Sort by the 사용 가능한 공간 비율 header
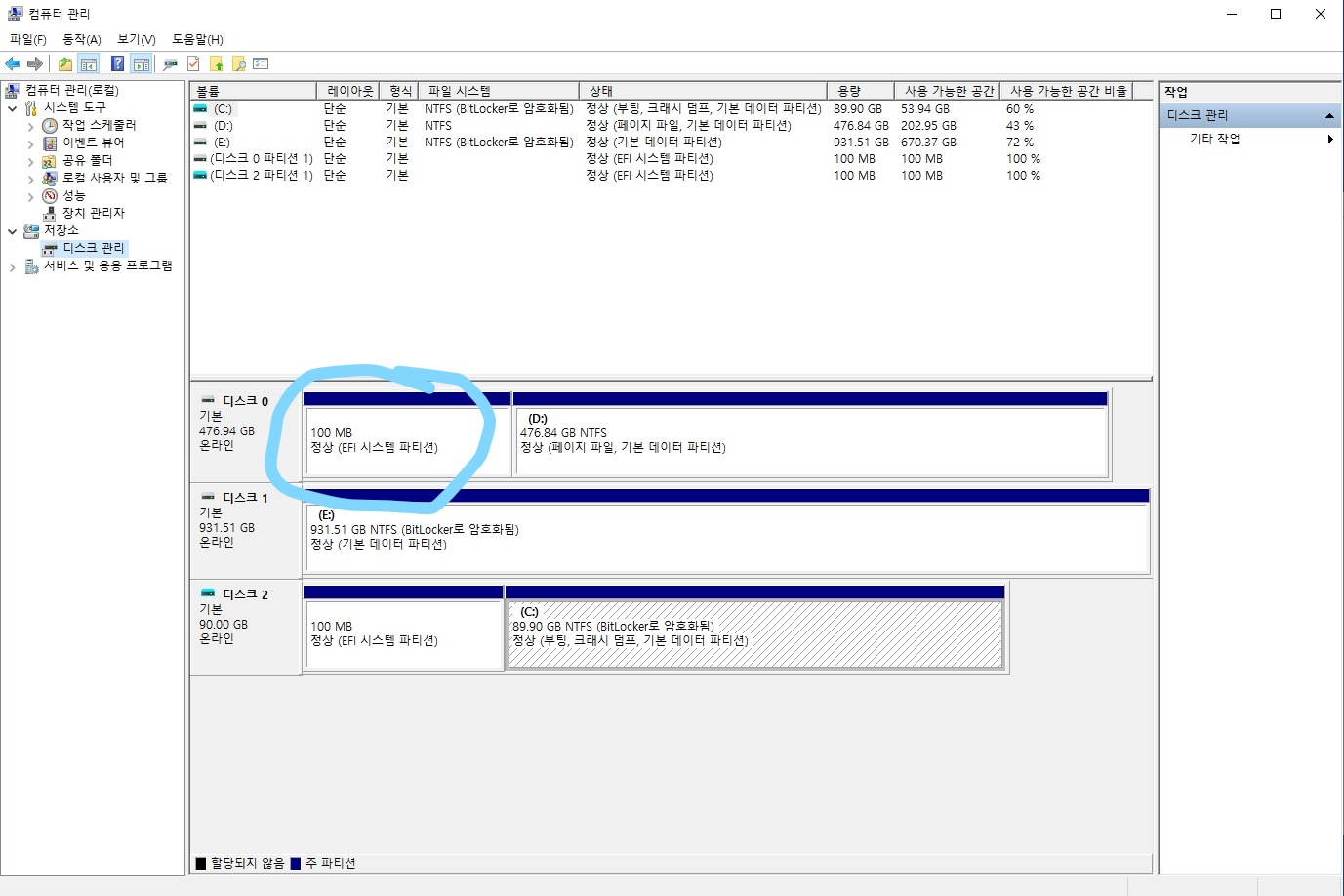This screenshot has width=1344, height=896. (1066, 91)
